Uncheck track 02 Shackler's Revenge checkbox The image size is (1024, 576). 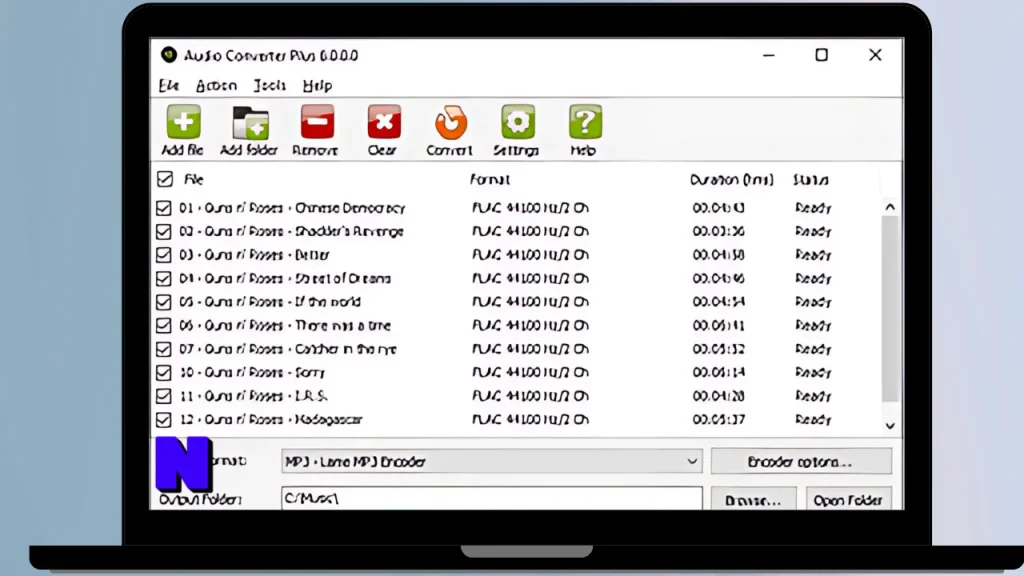tap(163, 232)
